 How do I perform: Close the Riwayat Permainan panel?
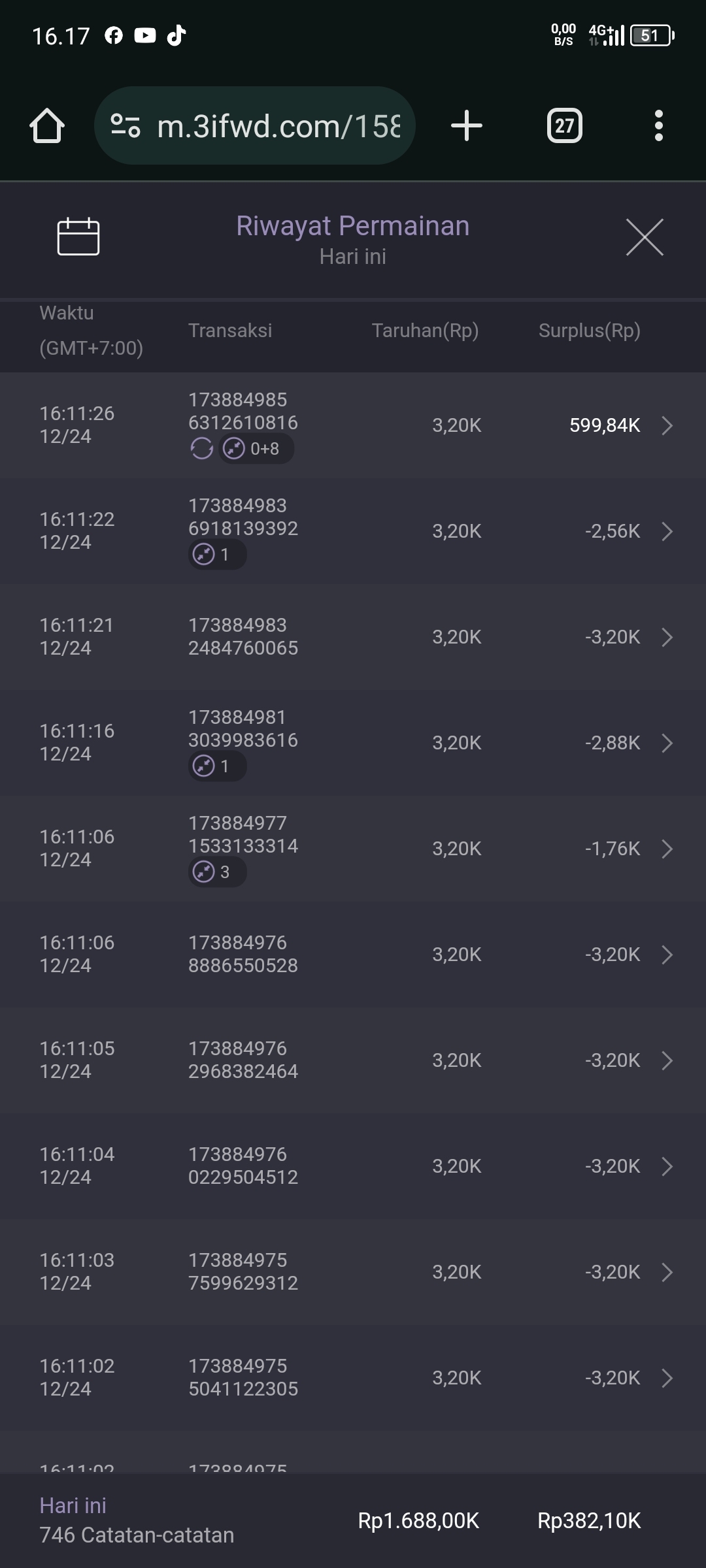coord(645,237)
